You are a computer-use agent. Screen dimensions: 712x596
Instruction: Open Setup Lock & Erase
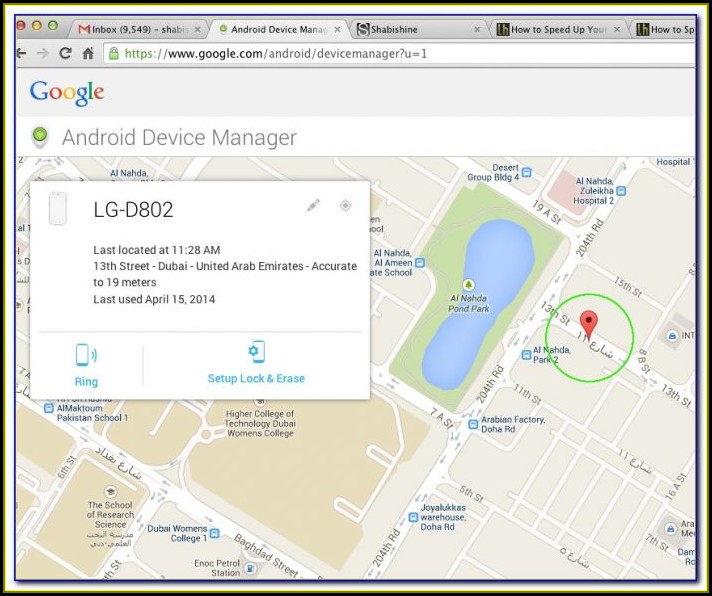pos(256,362)
